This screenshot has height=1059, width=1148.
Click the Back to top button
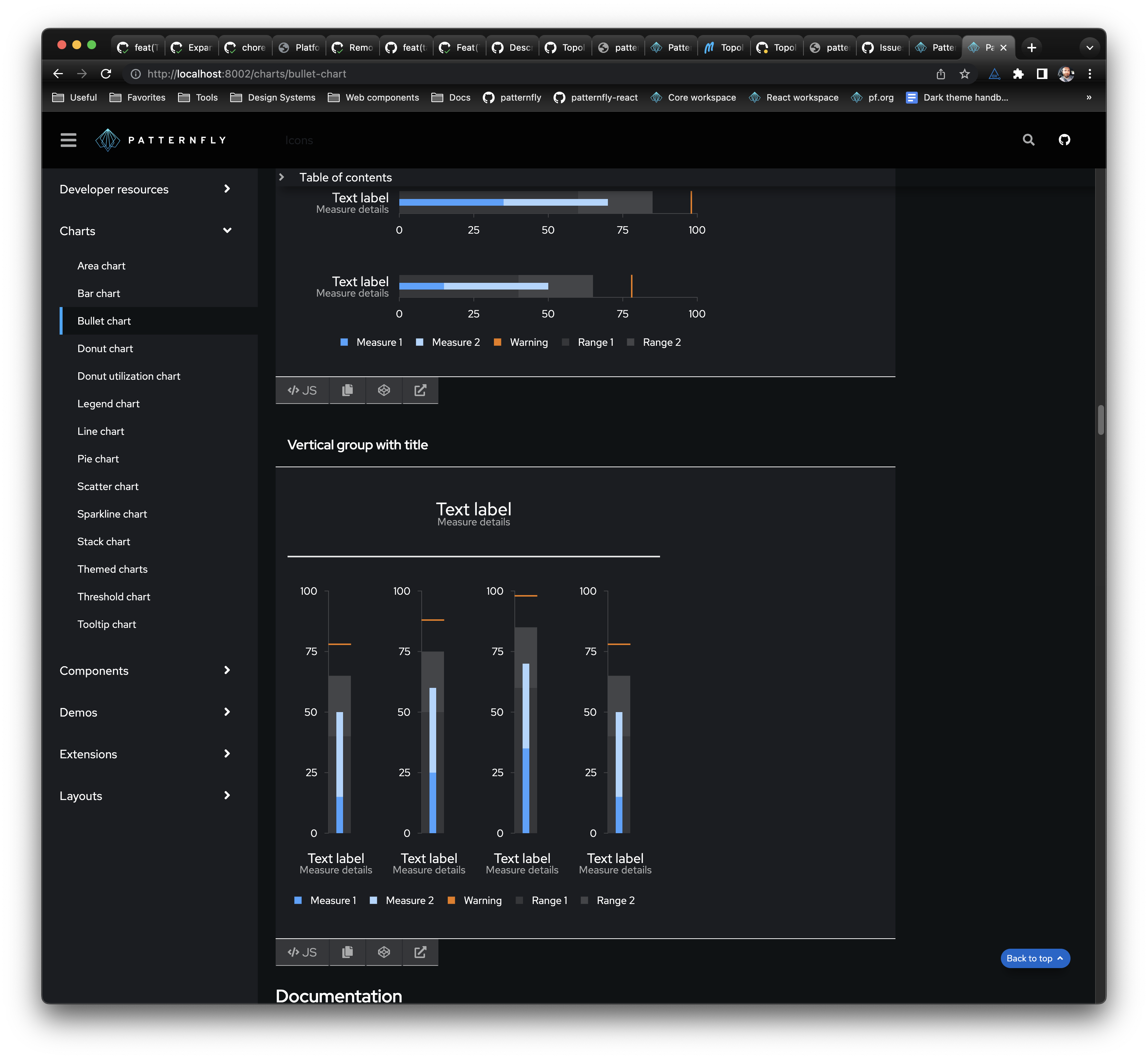tap(1034, 958)
